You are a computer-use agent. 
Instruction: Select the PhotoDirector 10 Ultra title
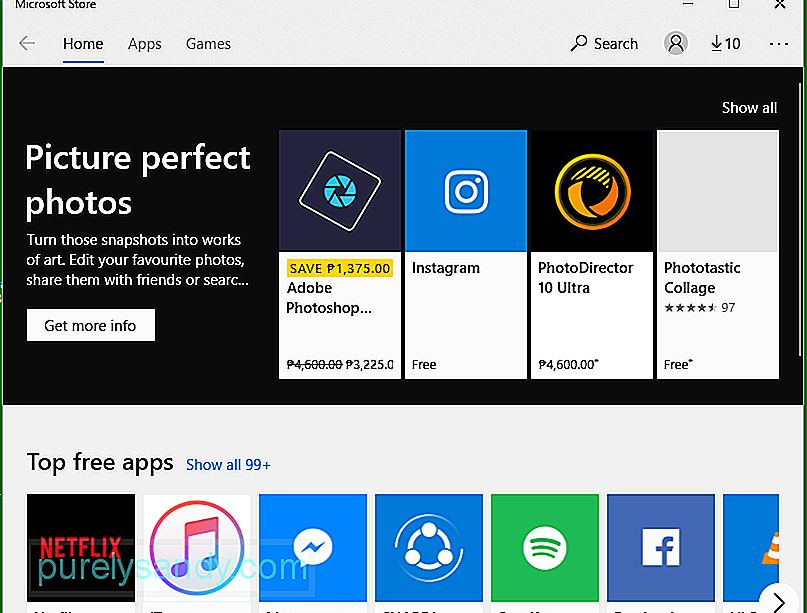pyautogui.click(x=585, y=278)
